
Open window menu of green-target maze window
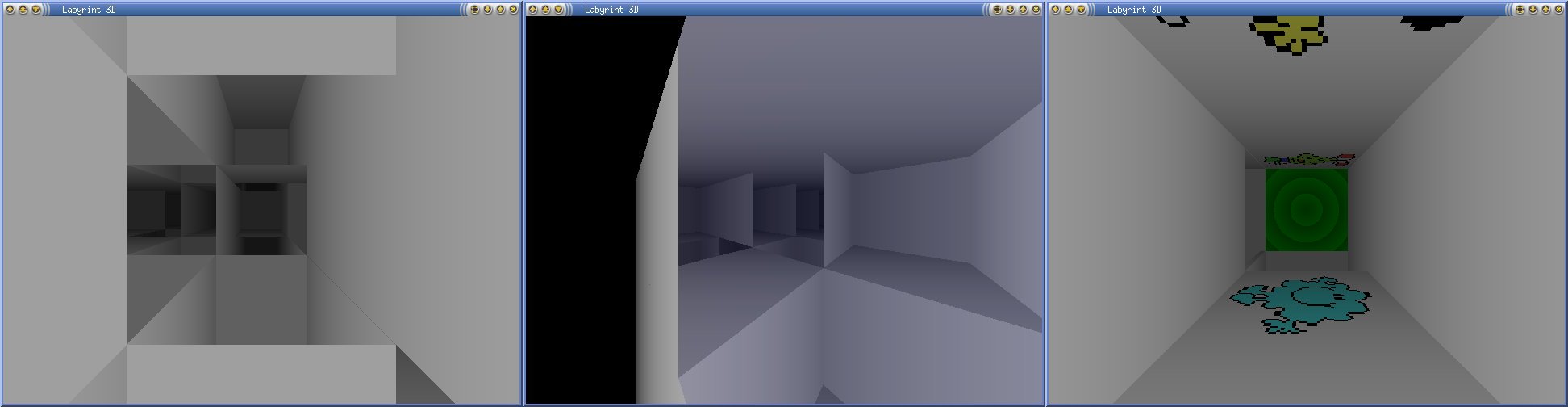pos(1055,10)
